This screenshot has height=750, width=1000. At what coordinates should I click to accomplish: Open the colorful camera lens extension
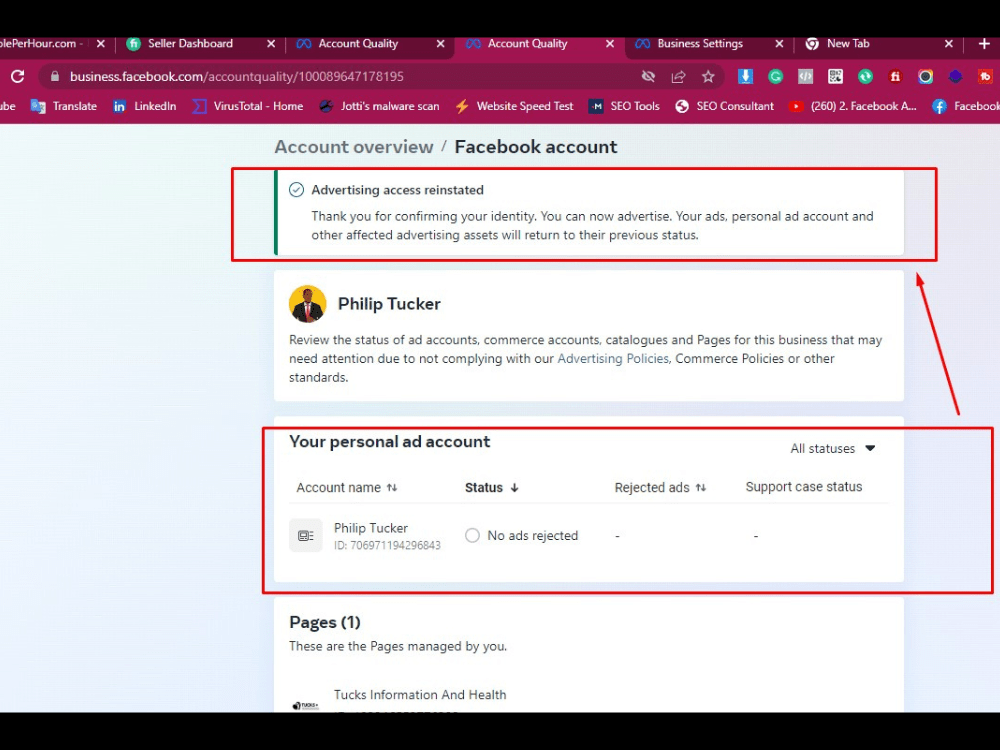point(925,77)
